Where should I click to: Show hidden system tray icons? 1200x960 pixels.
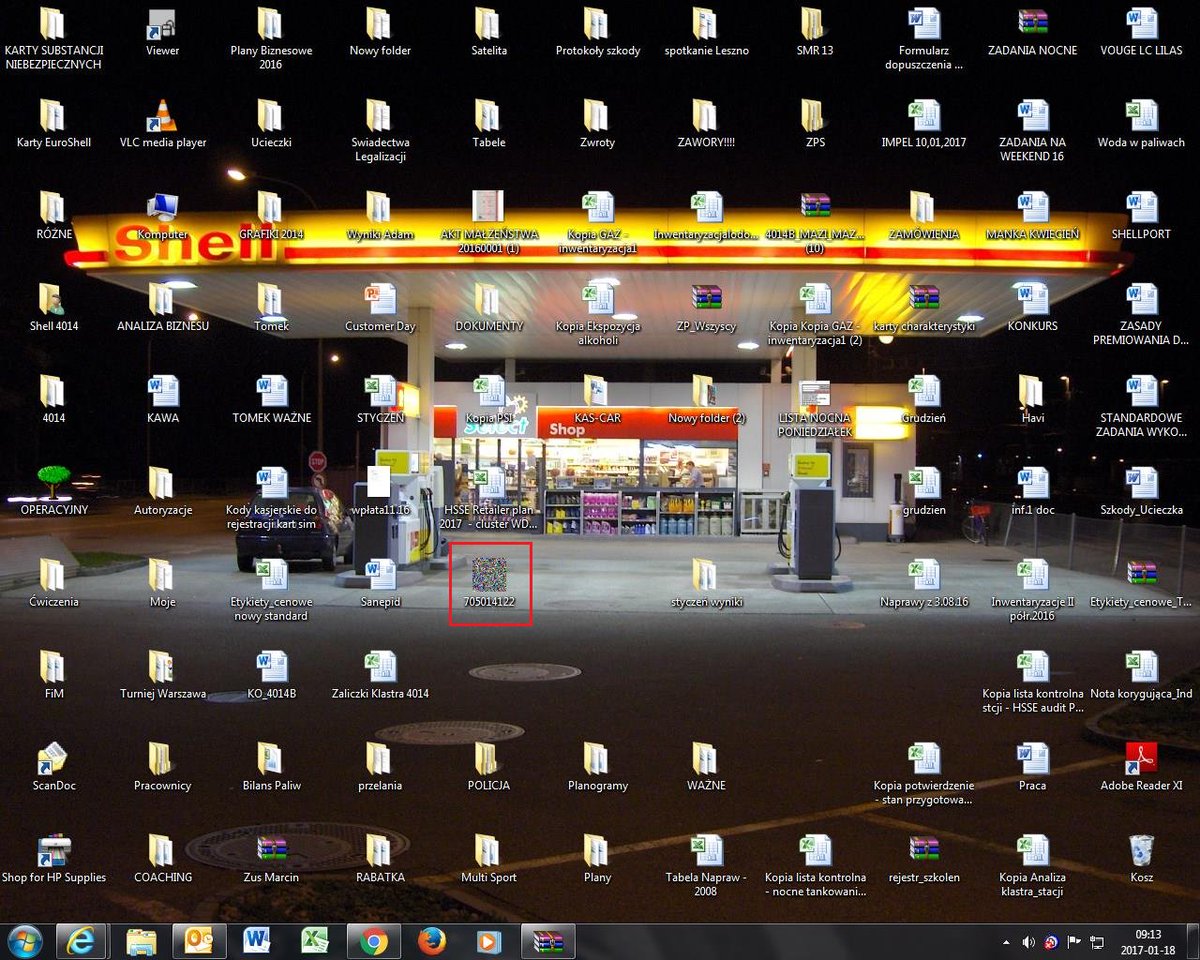point(1007,942)
